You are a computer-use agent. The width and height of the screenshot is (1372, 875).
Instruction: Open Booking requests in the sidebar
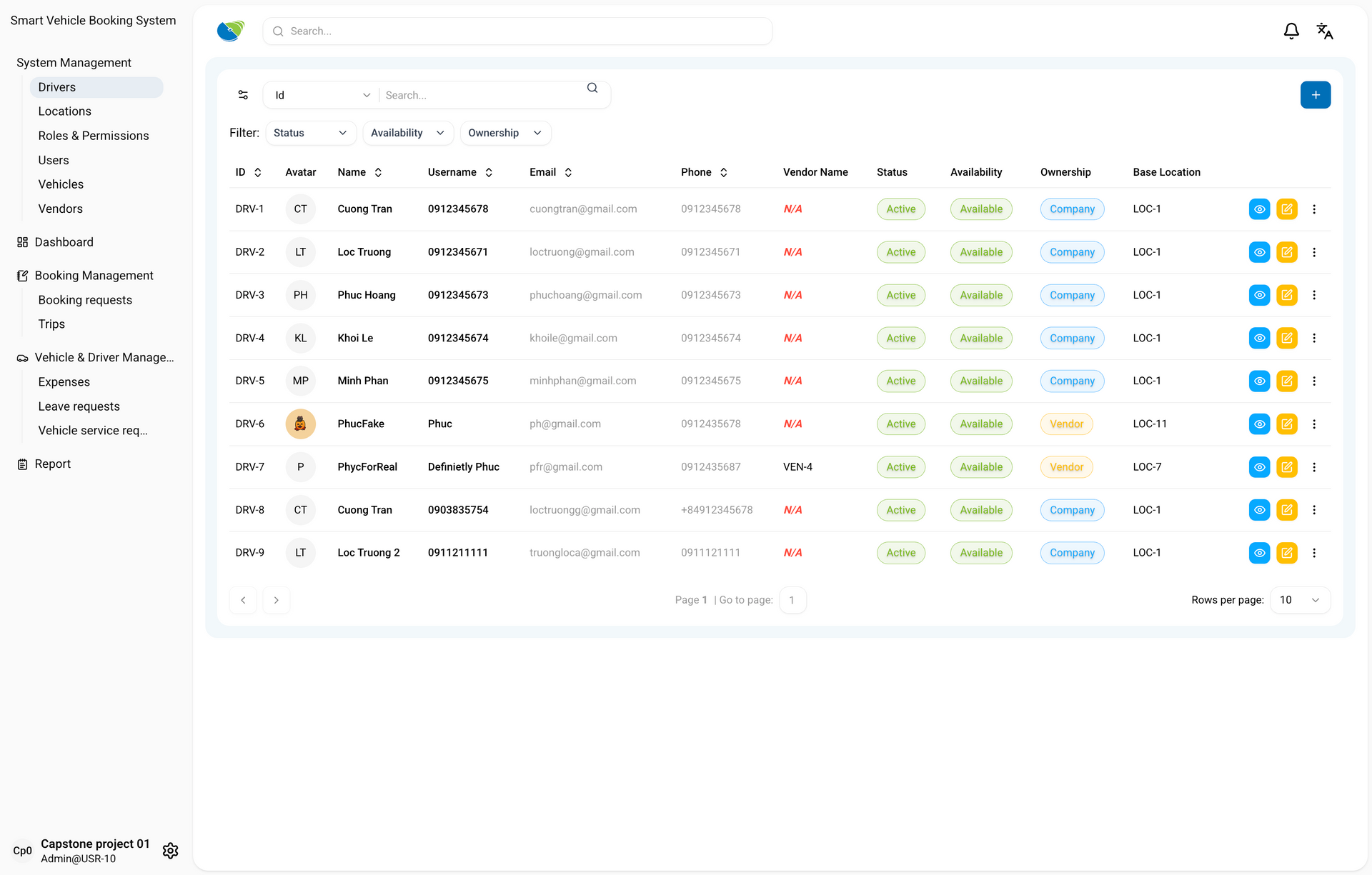85,300
